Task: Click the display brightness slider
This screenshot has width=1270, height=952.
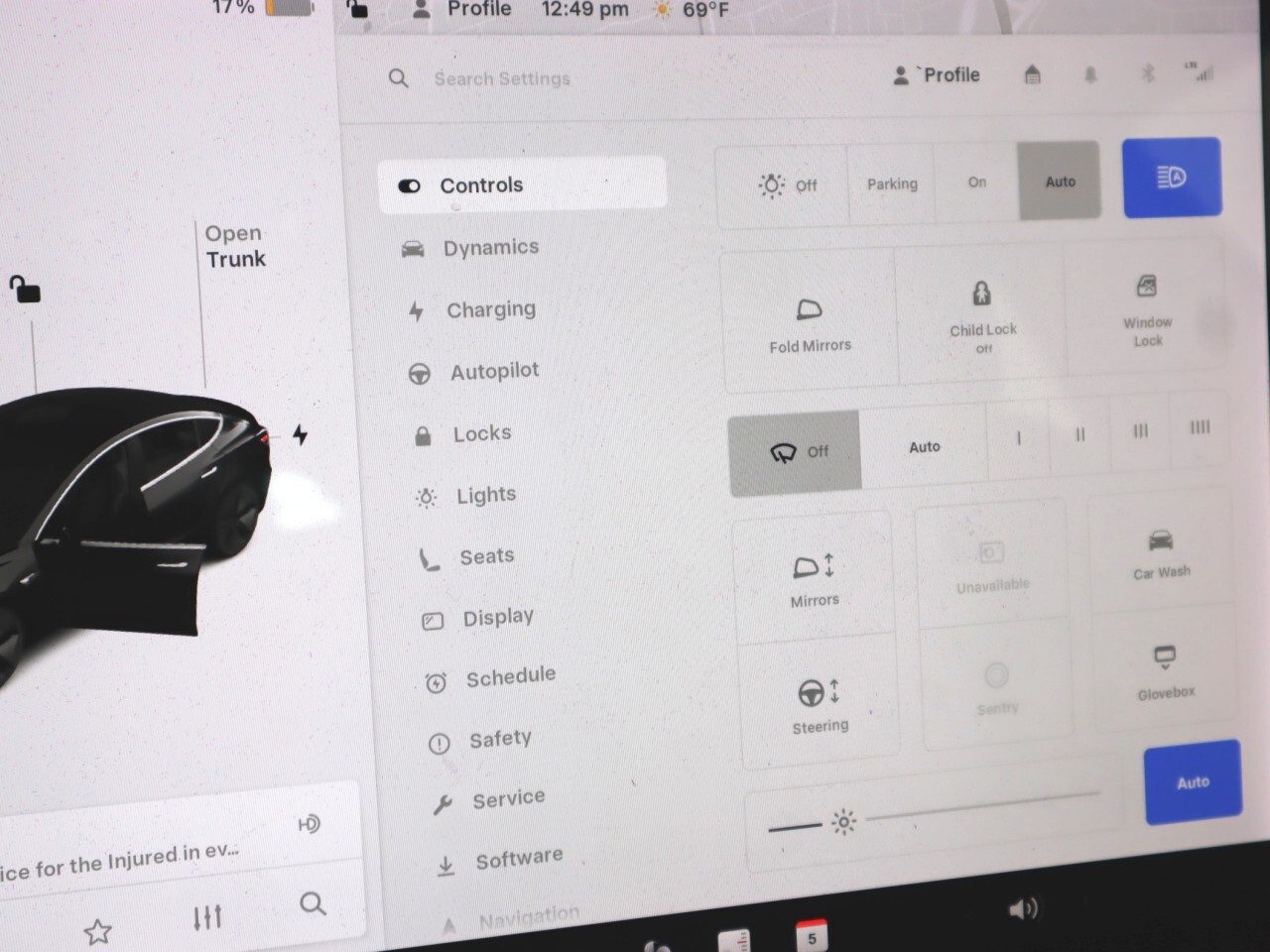Action: pos(935,810)
